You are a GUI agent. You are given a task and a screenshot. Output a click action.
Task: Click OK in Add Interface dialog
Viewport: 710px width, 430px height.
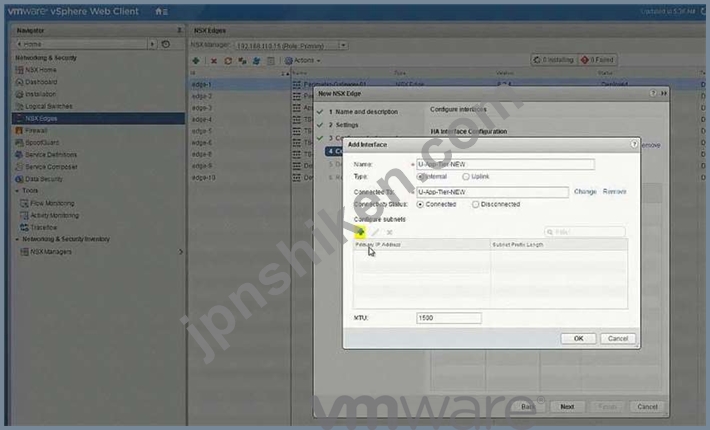(x=578, y=339)
